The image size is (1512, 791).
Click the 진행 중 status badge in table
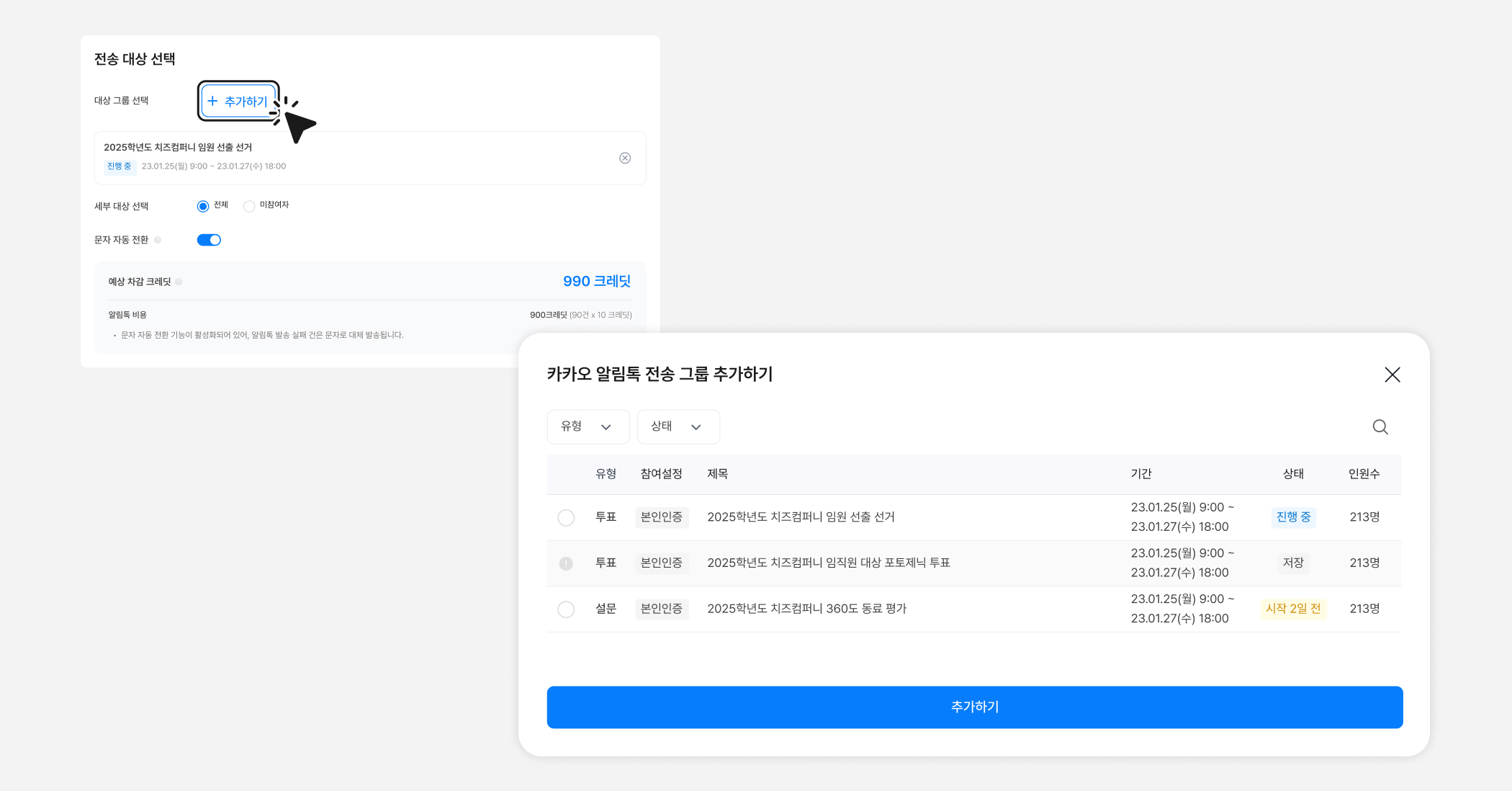pos(1293,517)
